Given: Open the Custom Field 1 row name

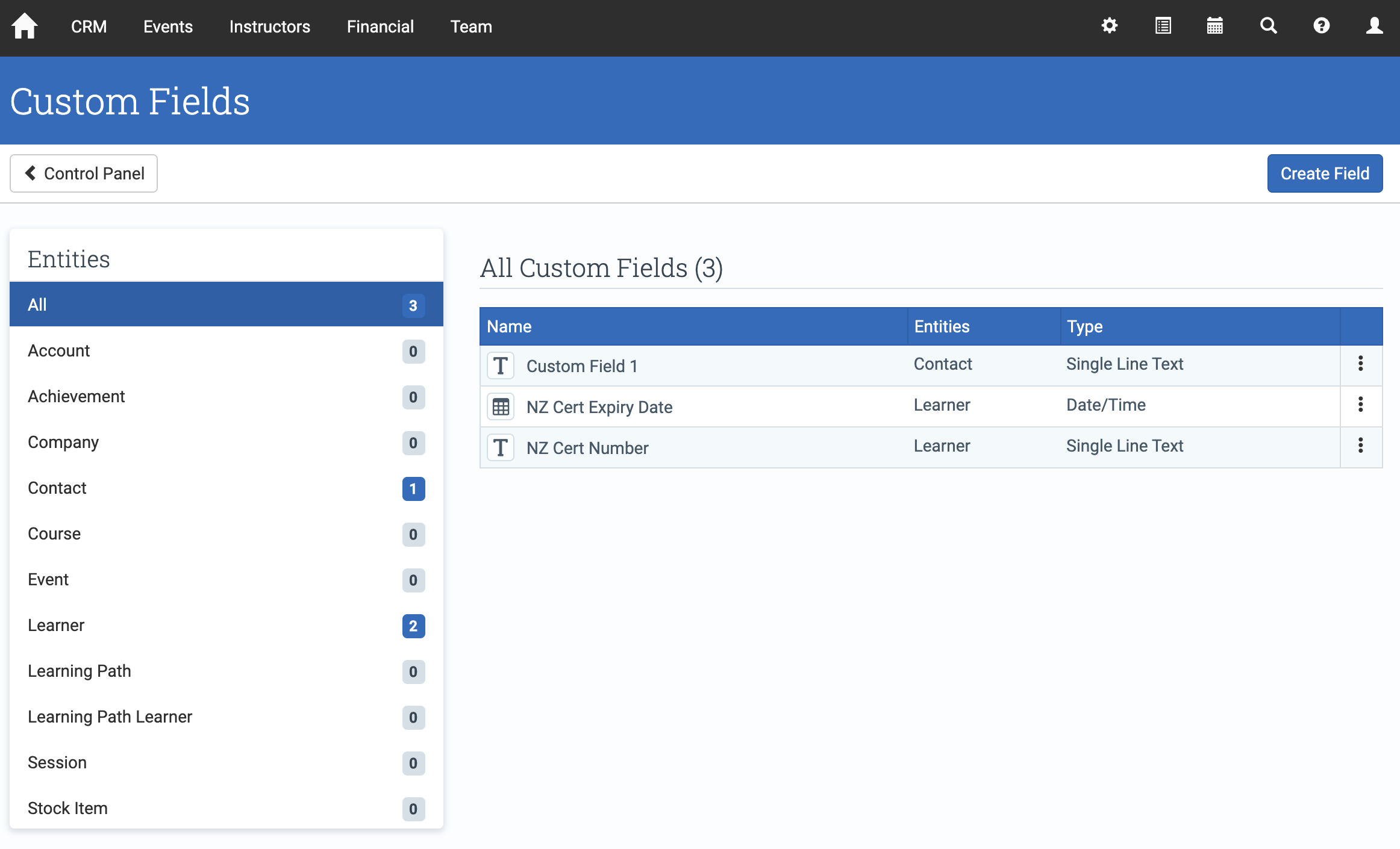Looking at the screenshot, I should coord(582,366).
